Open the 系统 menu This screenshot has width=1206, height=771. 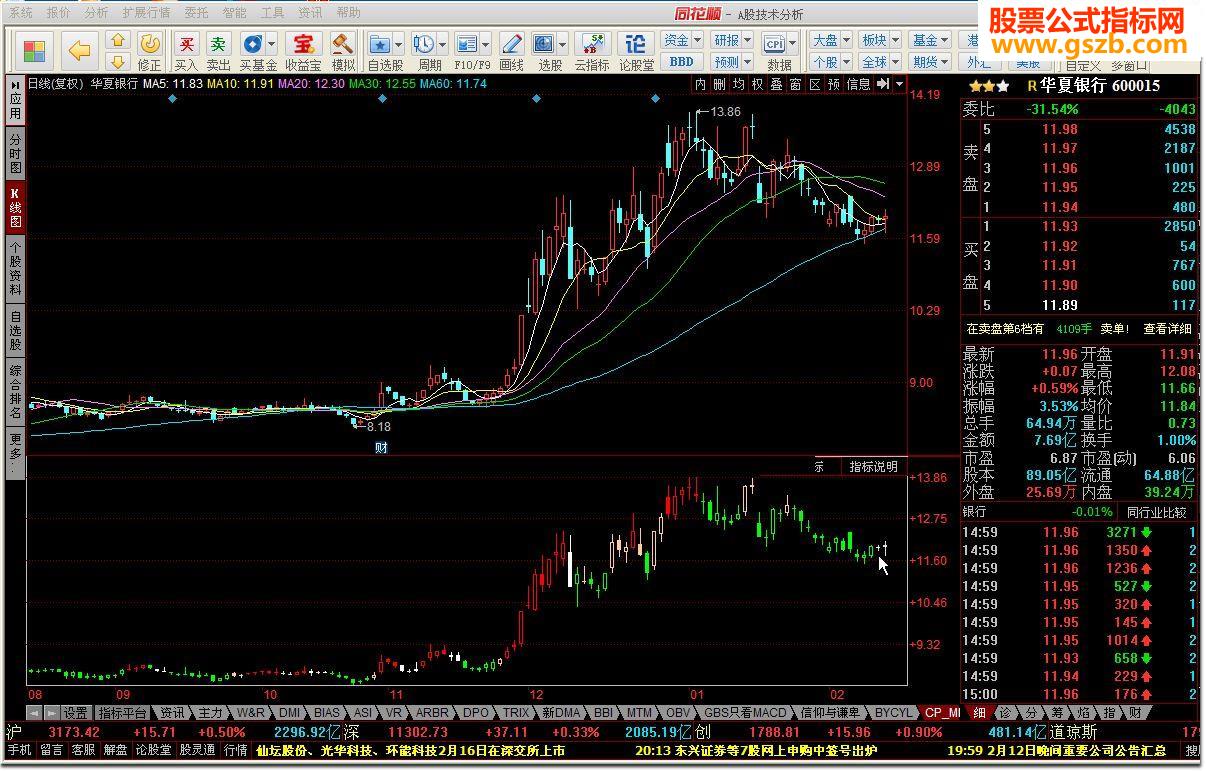point(21,13)
